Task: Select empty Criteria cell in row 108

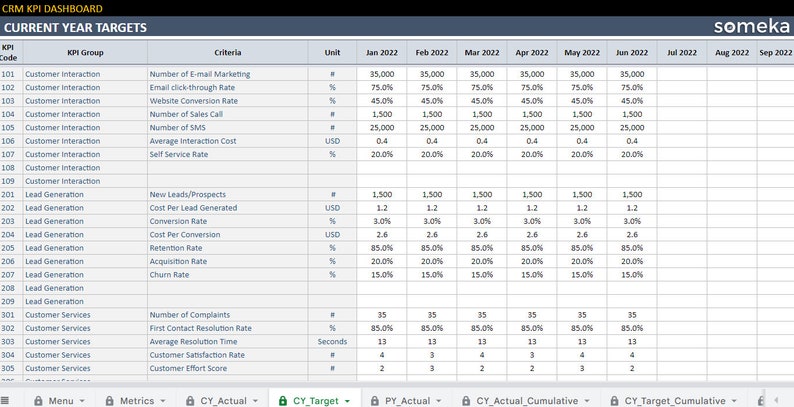Action: coord(227,168)
